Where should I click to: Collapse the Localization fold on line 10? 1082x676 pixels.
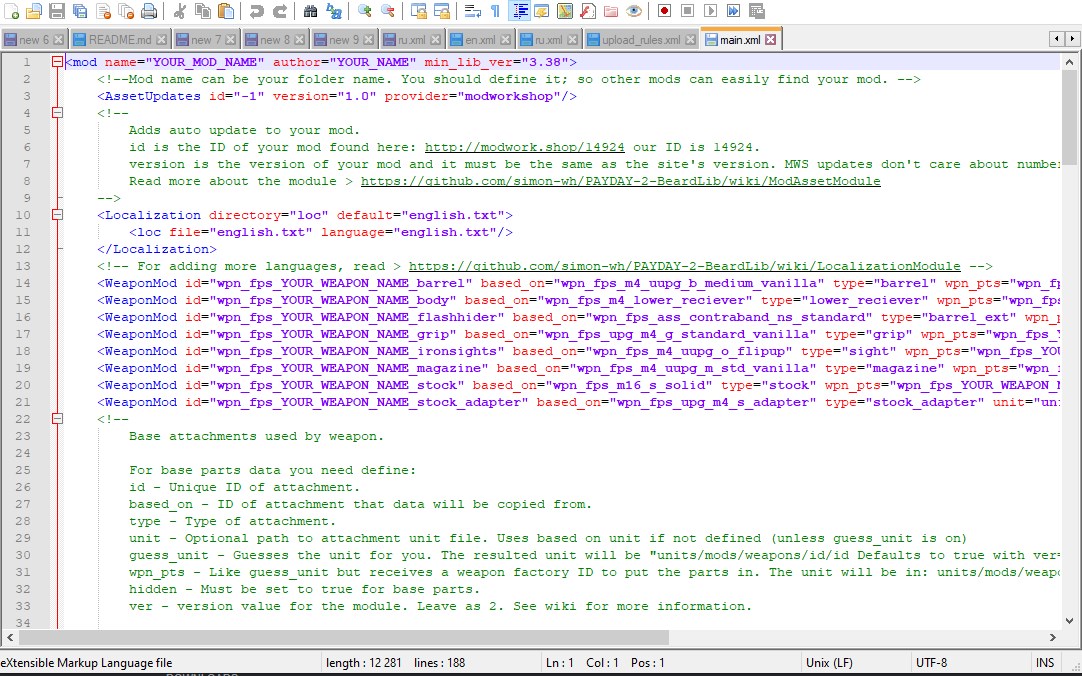pyautogui.click(x=57, y=215)
